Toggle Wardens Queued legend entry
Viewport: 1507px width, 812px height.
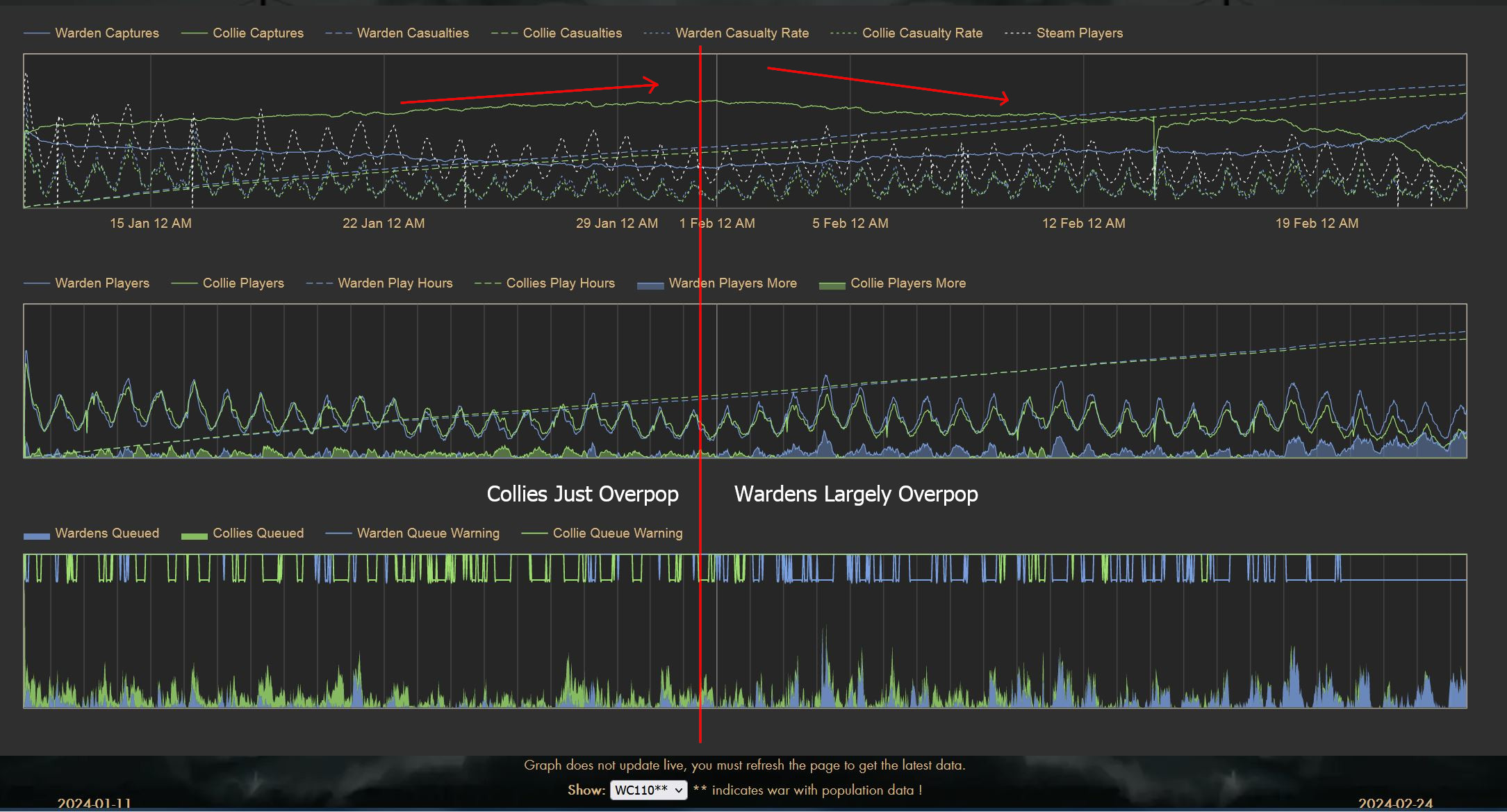106,533
